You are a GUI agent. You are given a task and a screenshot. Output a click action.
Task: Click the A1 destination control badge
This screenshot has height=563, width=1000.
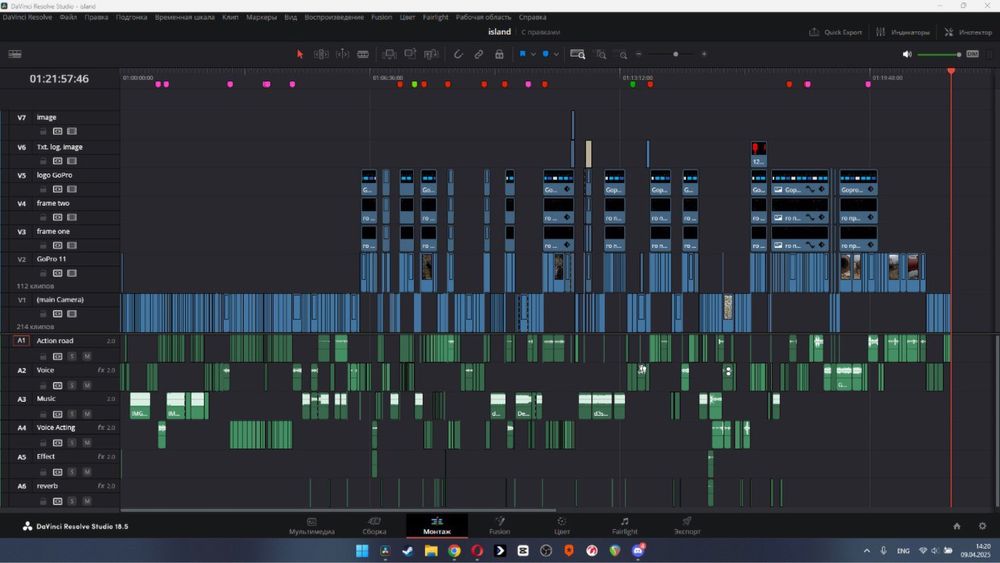coord(21,340)
